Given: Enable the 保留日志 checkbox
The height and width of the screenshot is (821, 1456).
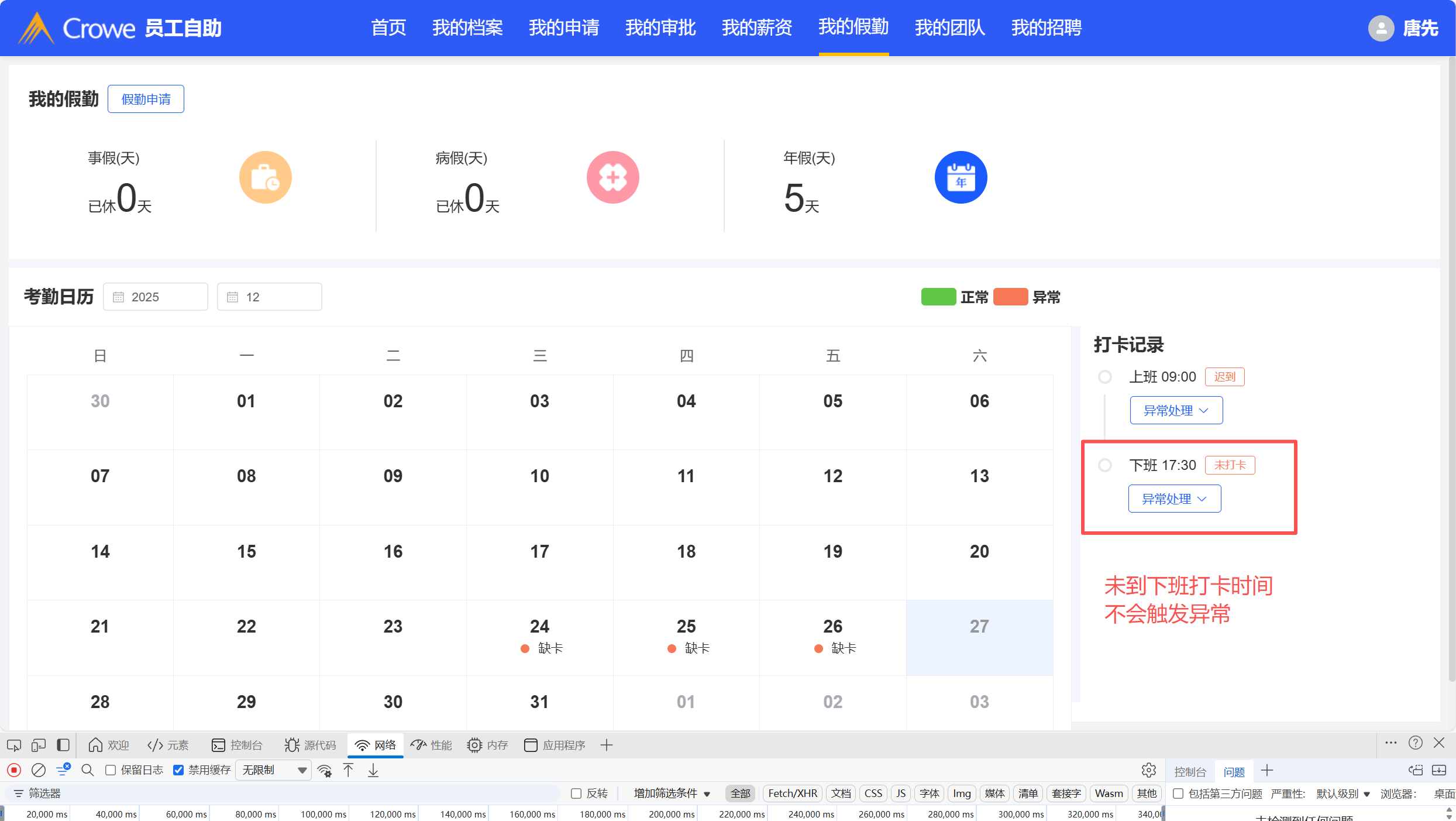Looking at the screenshot, I should click(x=111, y=770).
